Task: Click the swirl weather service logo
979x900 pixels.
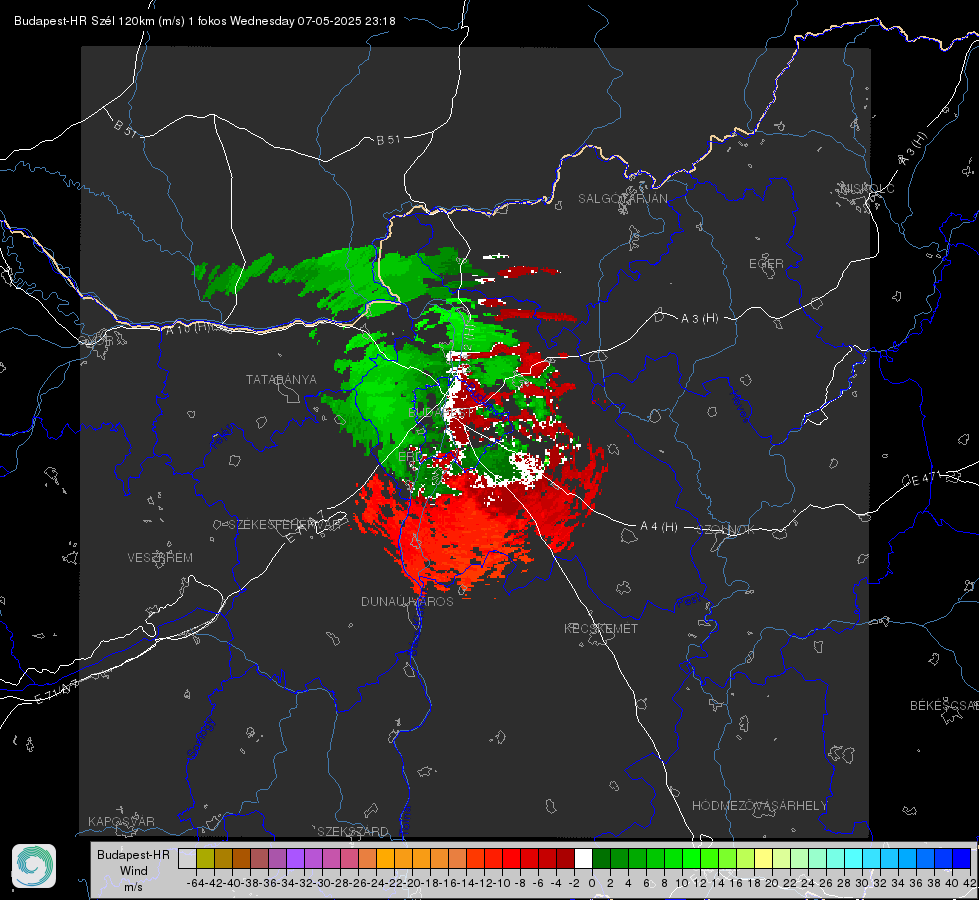Action: [34, 866]
